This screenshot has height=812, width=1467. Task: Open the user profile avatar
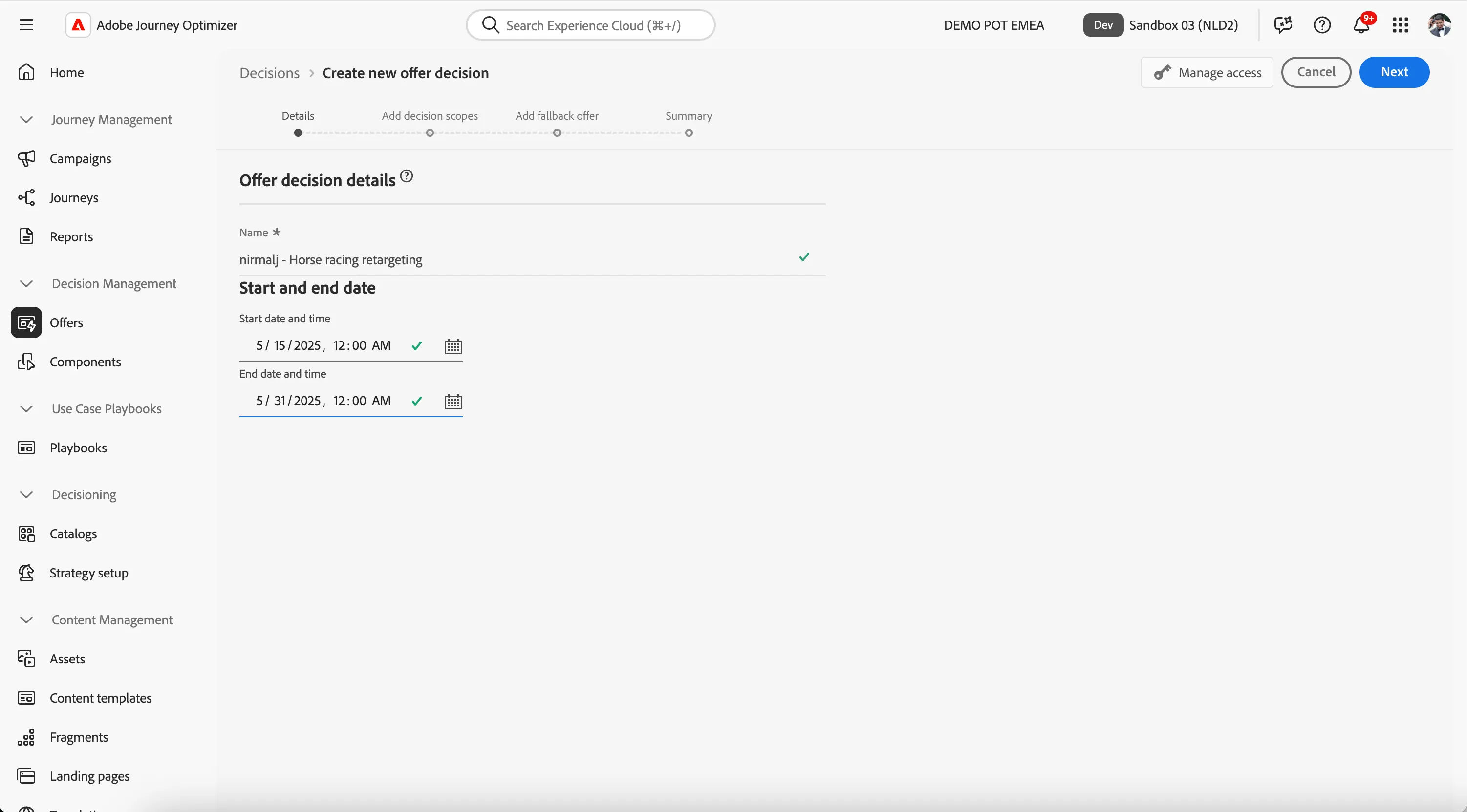1439,25
